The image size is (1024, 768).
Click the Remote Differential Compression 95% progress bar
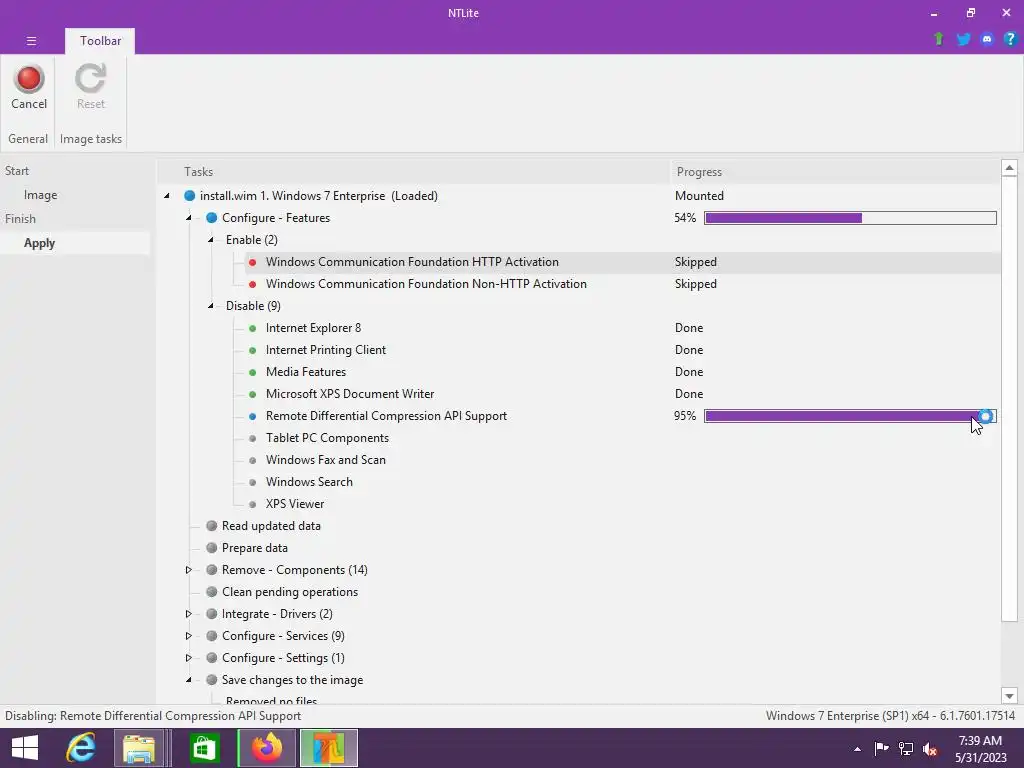[850, 416]
